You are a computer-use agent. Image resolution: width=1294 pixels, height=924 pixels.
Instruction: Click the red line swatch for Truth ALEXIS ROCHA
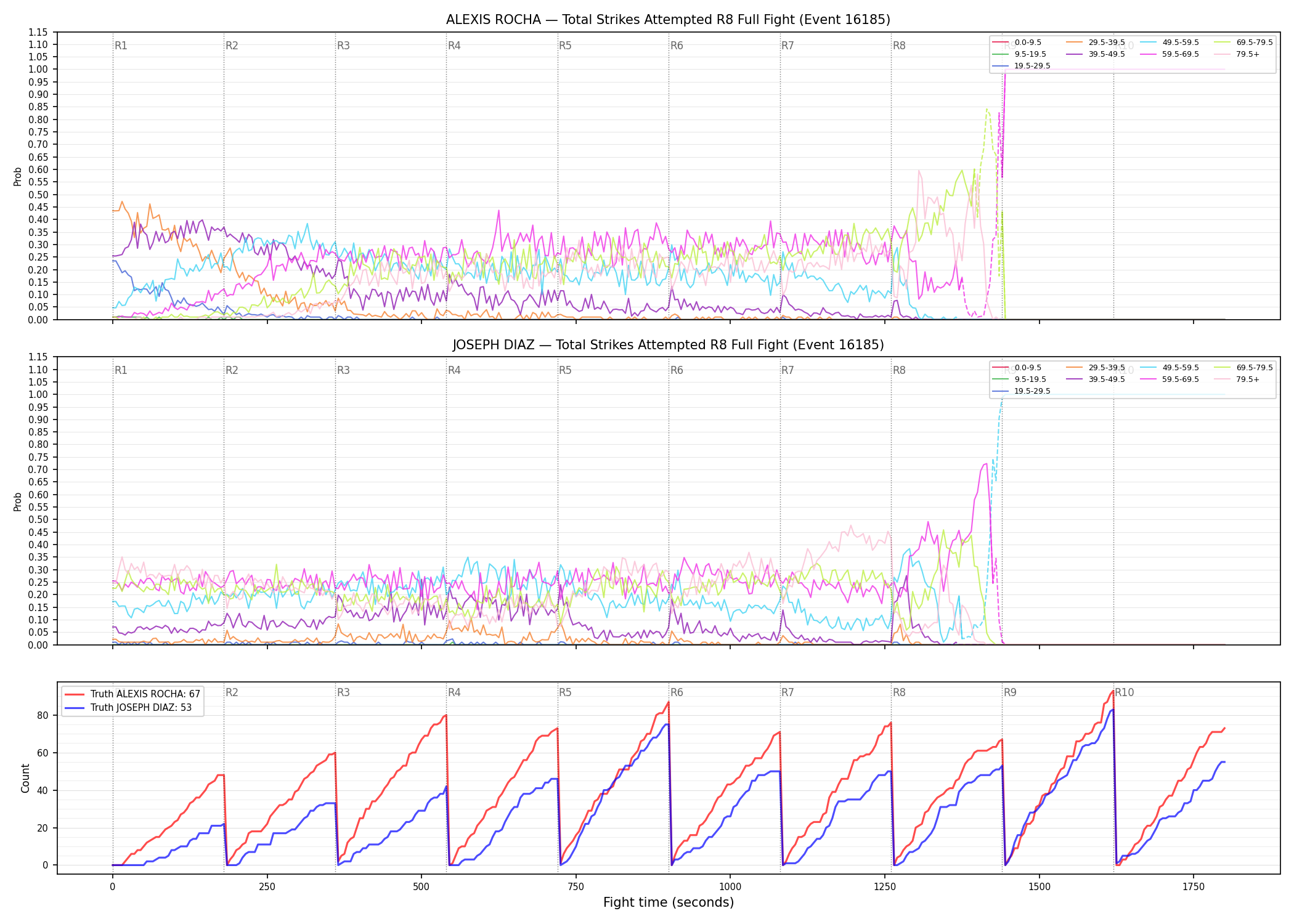click(75, 694)
